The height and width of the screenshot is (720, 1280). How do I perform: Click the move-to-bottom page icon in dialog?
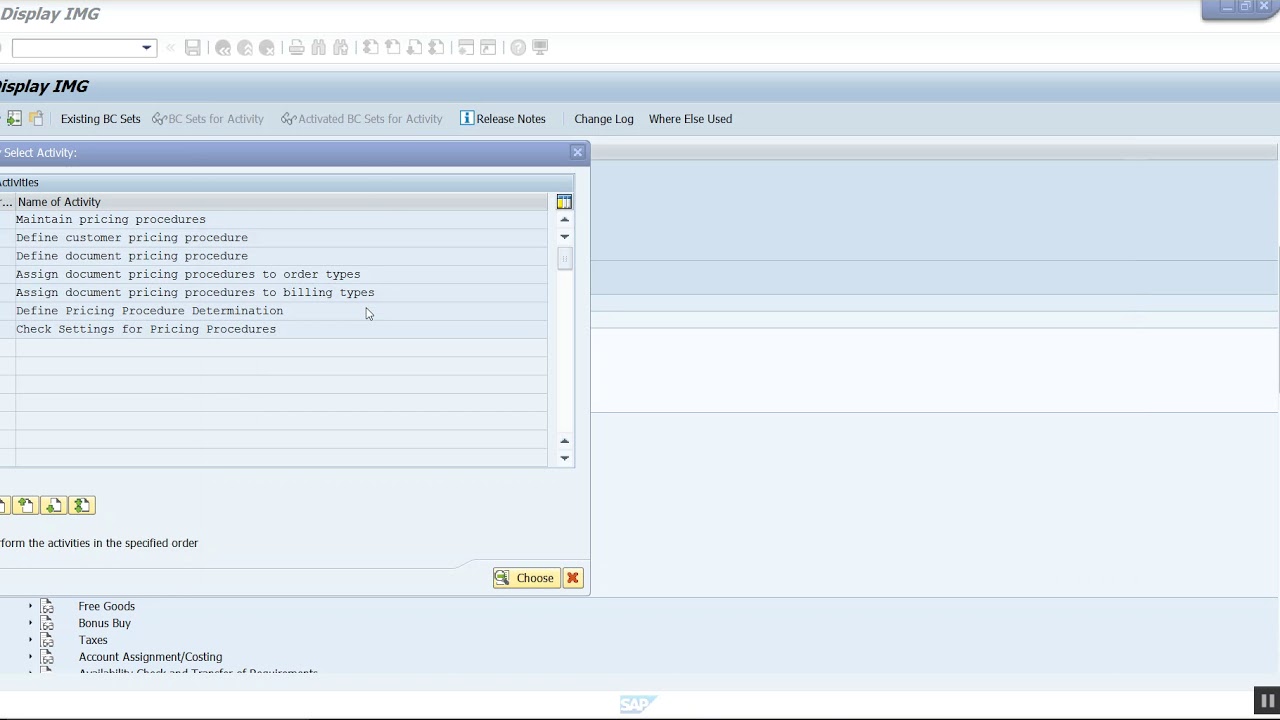point(82,506)
